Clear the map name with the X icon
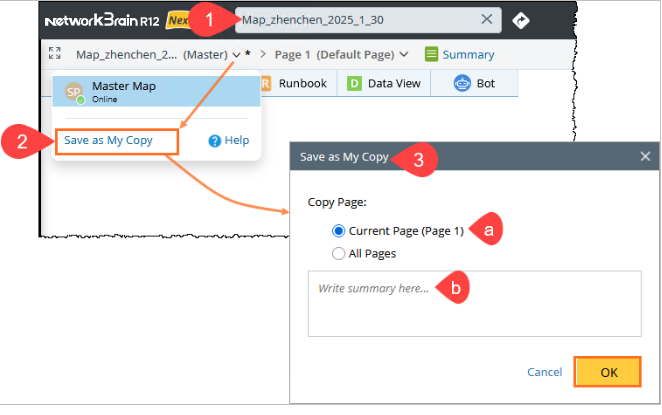The height and width of the screenshot is (415, 662). [x=487, y=19]
